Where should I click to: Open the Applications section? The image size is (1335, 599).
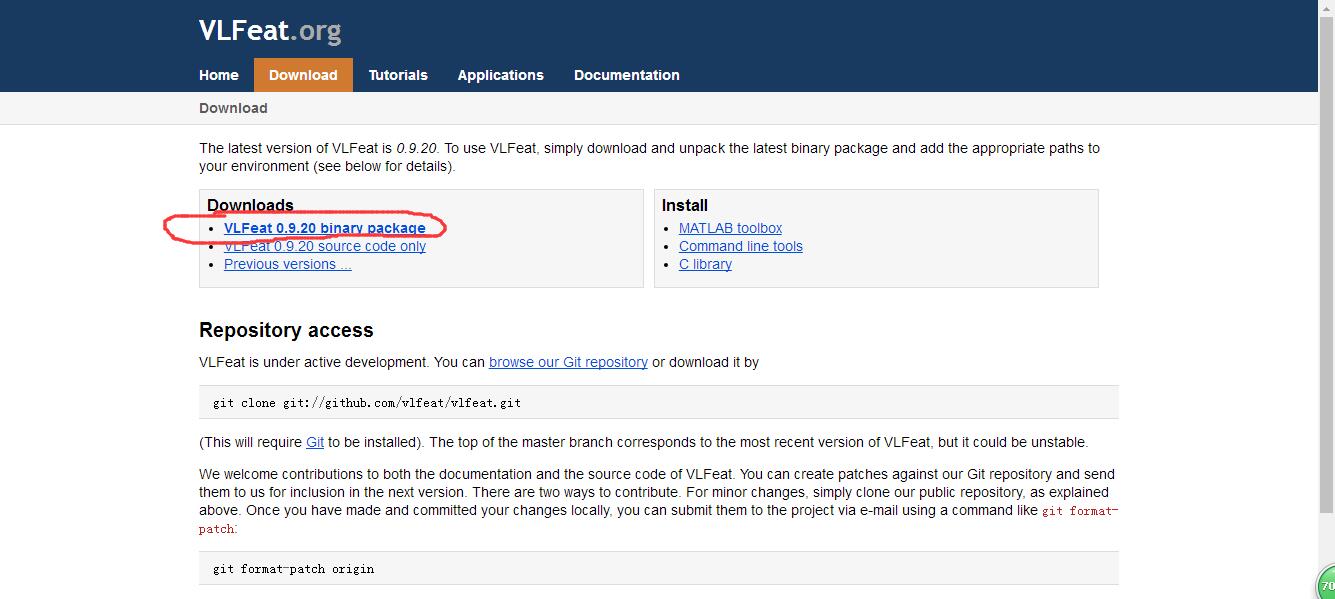click(x=500, y=75)
